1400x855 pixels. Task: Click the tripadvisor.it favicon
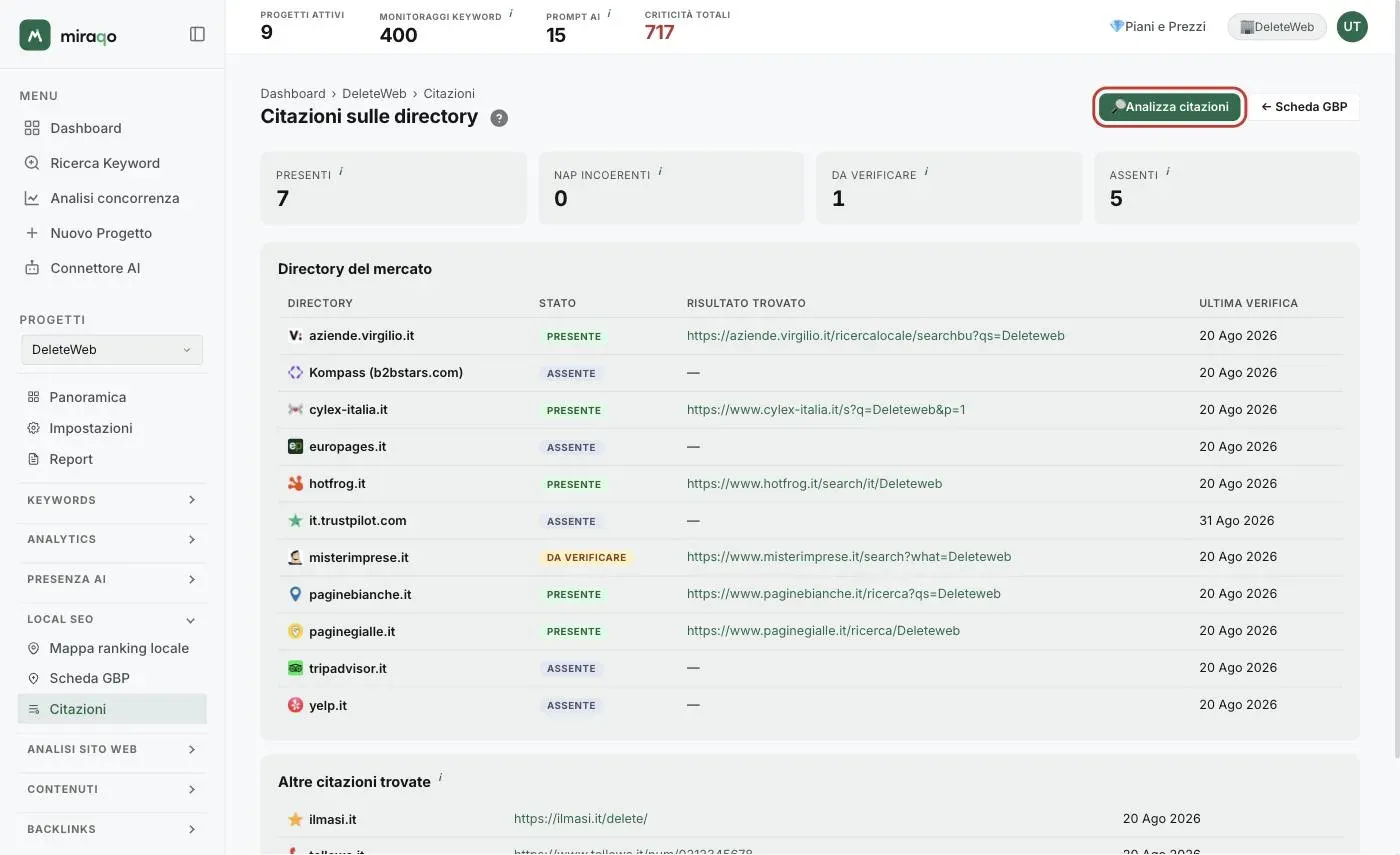click(x=295, y=668)
